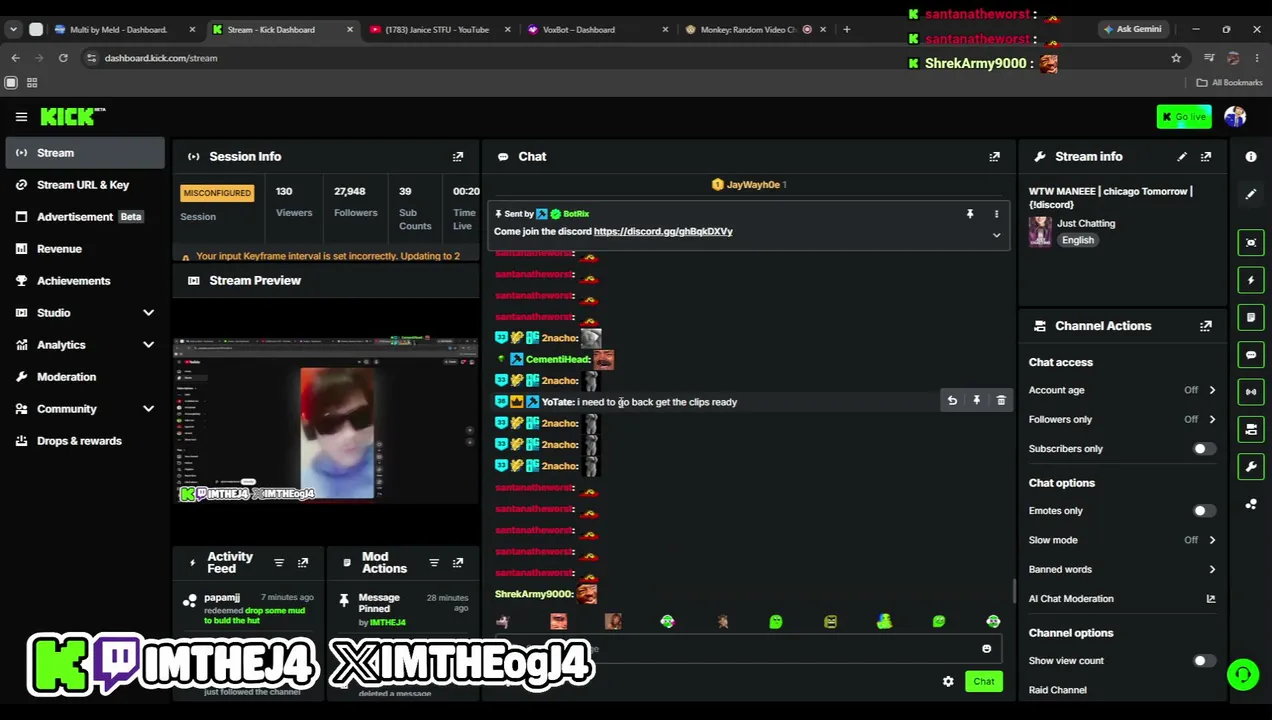
Task: Toggle session info broadcast icon in right toolbar
Action: (1251, 392)
